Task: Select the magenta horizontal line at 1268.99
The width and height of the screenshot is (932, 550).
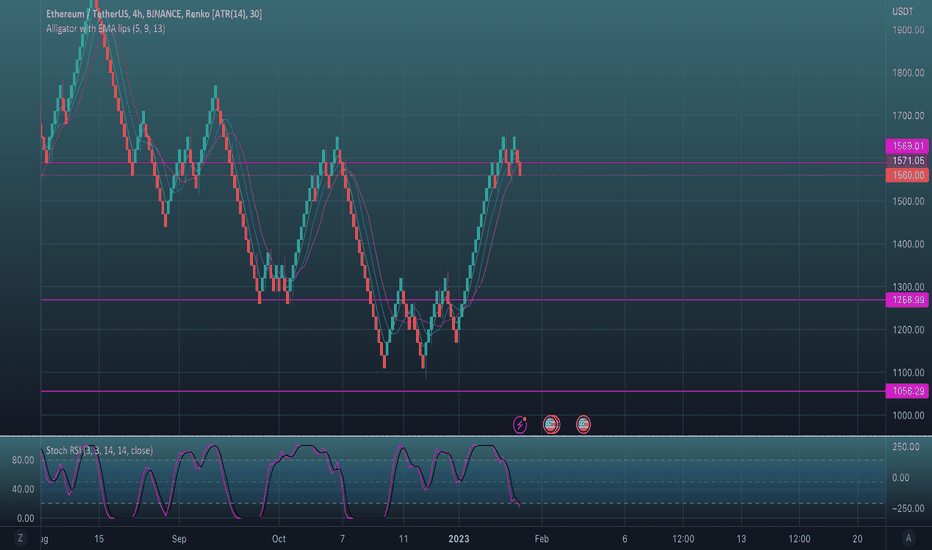Action: pyautogui.click(x=463, y=300)
